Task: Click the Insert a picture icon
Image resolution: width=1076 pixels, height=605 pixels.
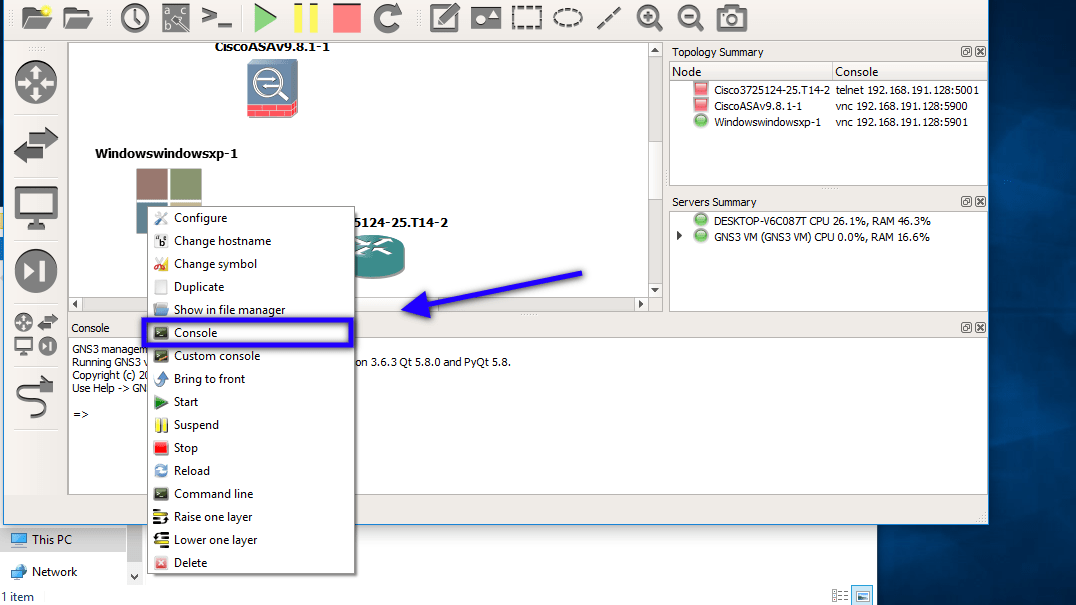Action: pos(485,18)
